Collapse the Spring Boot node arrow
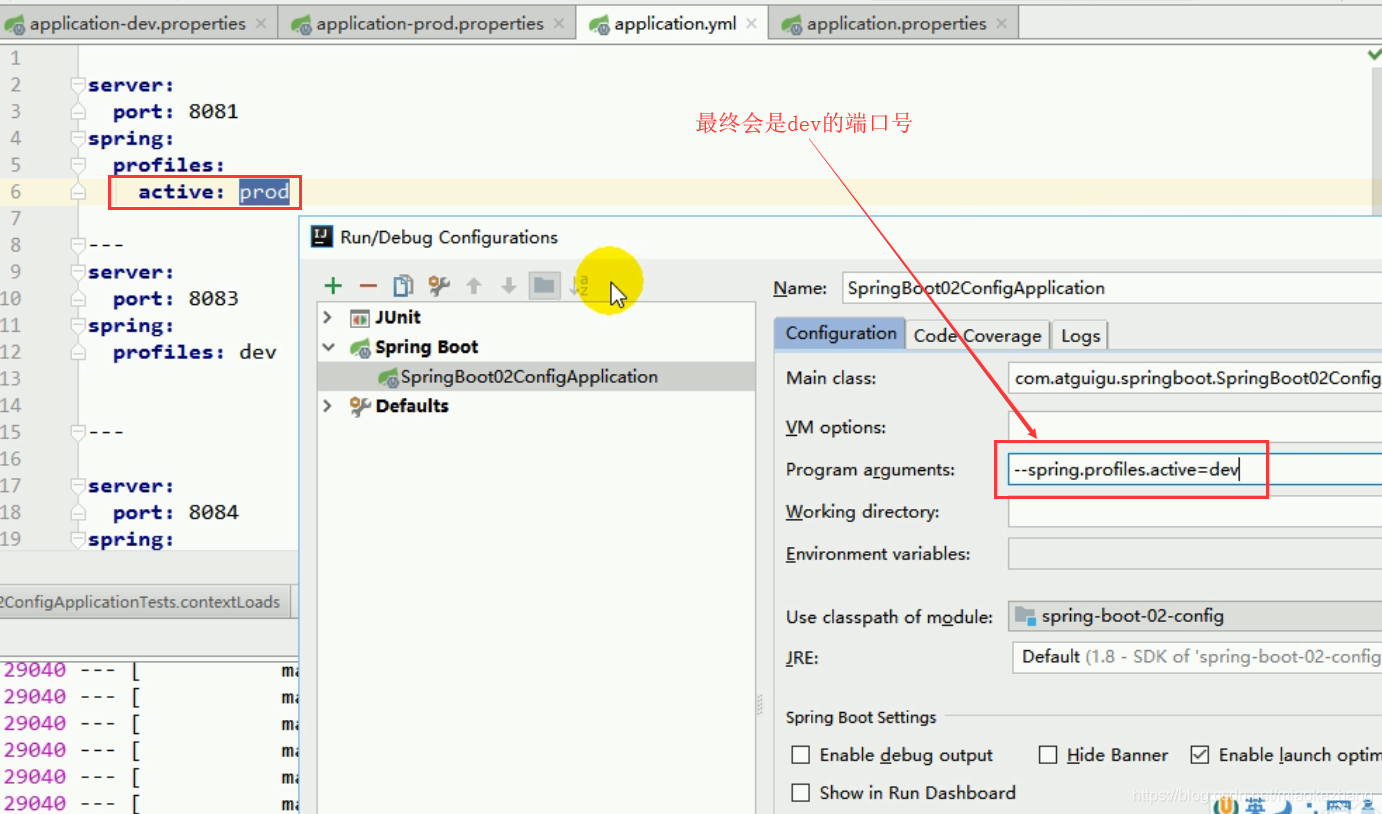The height and width of the screenshot is (814, 1382). pyautogui.click(x=327, y=348)
